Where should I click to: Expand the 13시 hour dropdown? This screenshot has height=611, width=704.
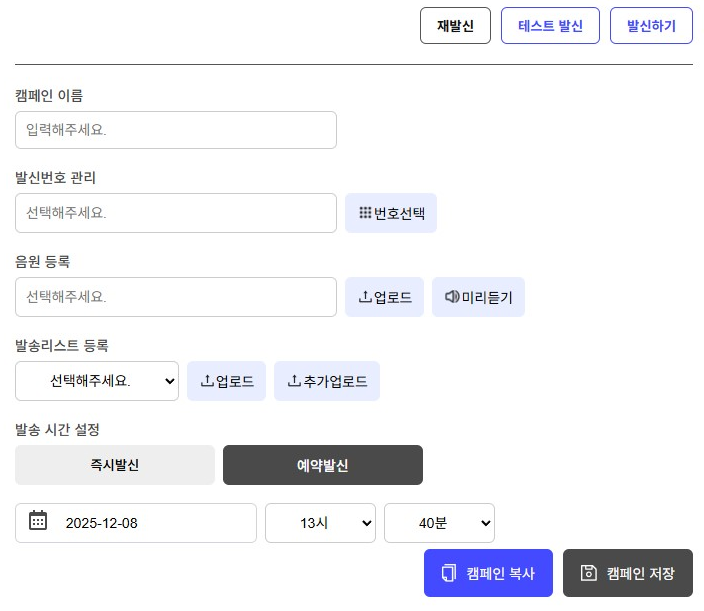coord(320,523)
